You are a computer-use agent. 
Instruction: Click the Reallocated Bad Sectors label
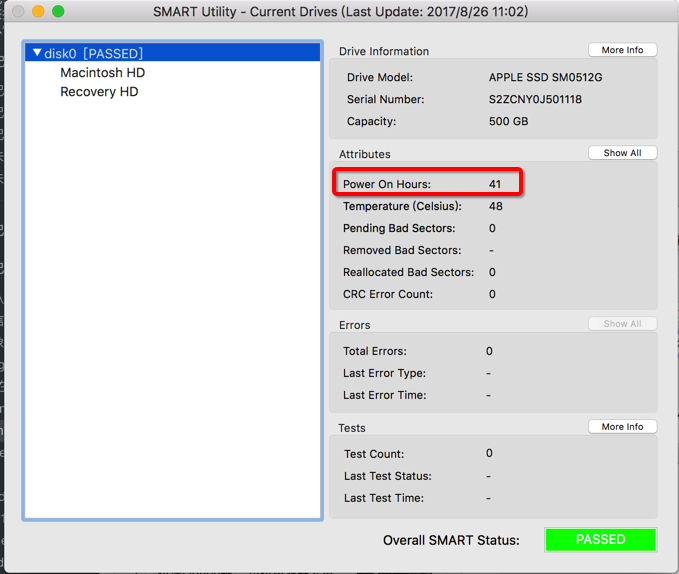[408, 272]
